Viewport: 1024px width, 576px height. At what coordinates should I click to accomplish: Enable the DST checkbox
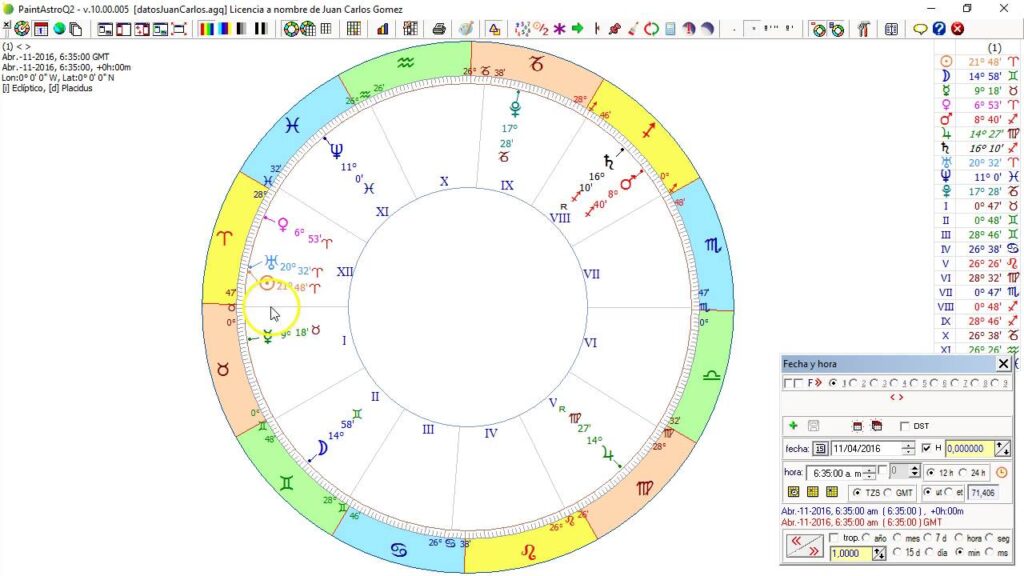click(905, 426)
